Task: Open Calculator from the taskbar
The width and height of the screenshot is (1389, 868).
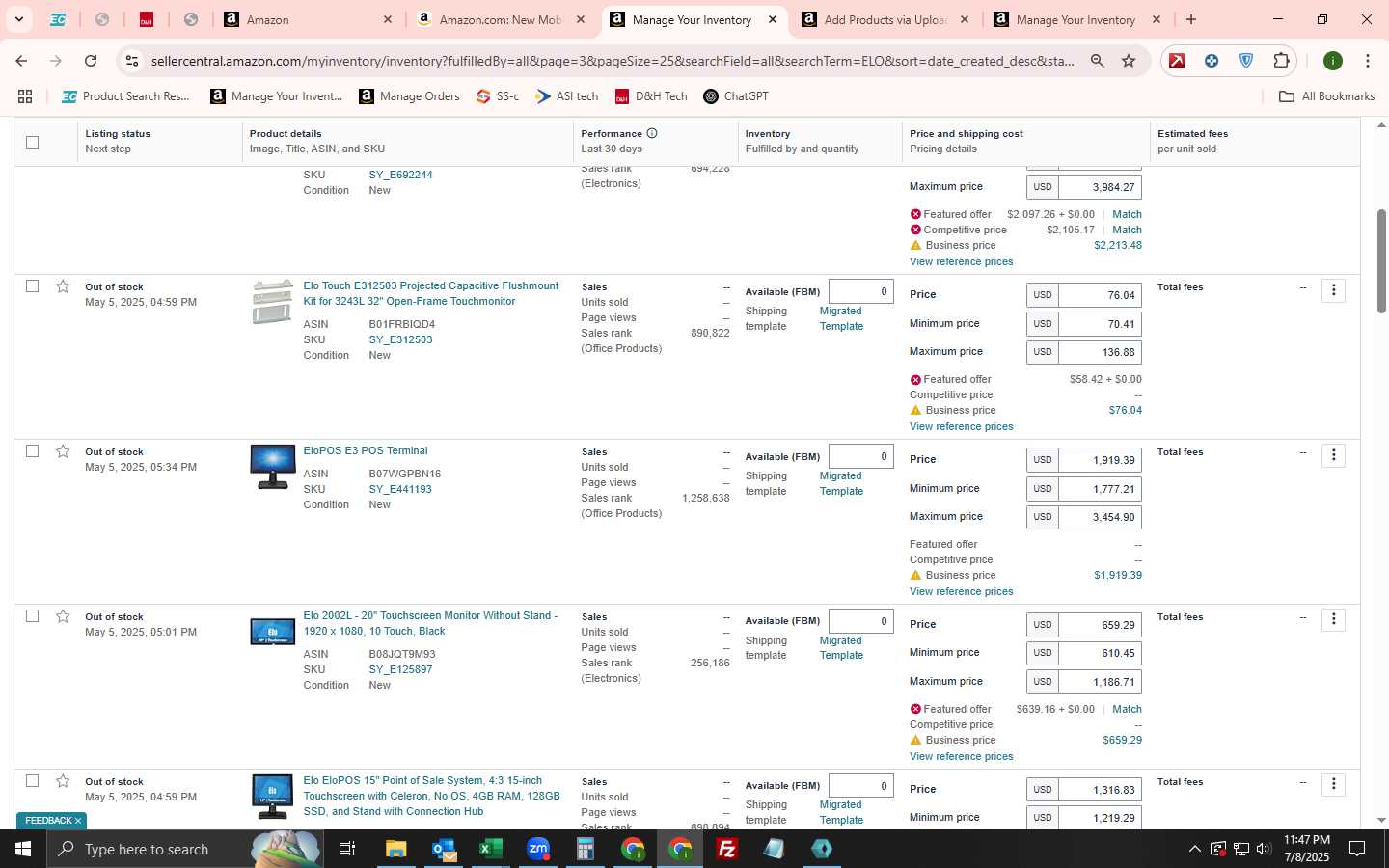Action: [586, 849]
